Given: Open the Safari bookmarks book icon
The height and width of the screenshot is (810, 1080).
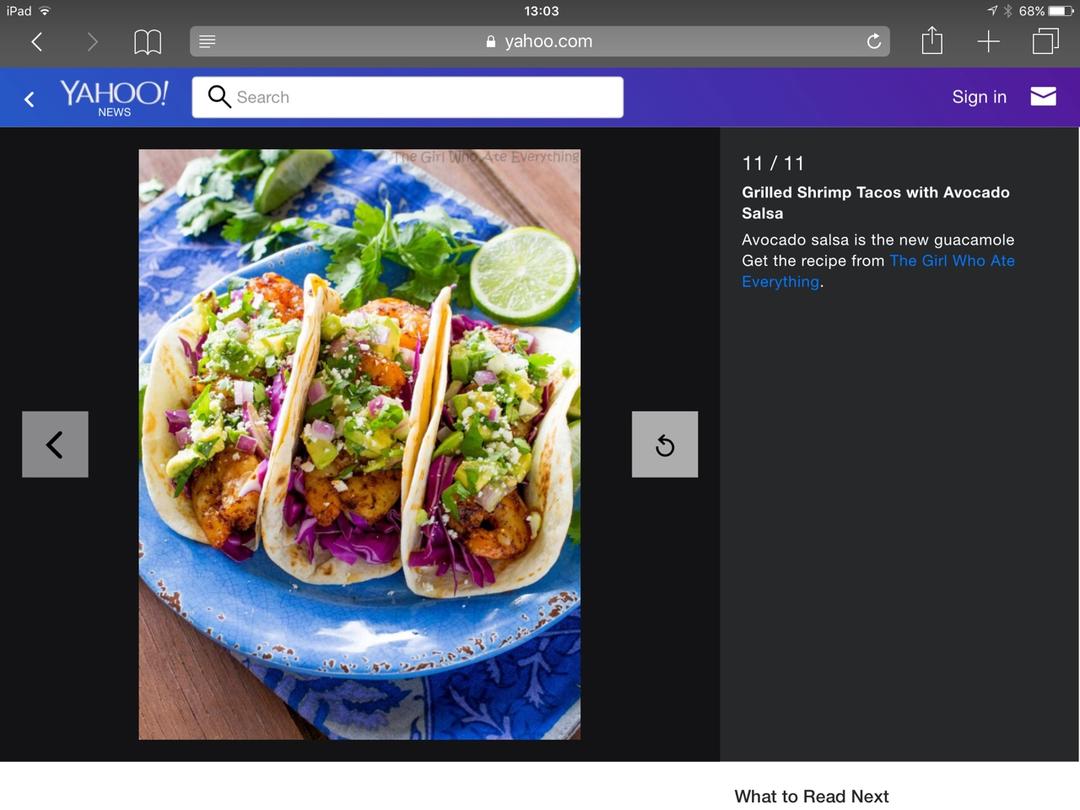Looking at the screenshot, I should pos(148,41).
